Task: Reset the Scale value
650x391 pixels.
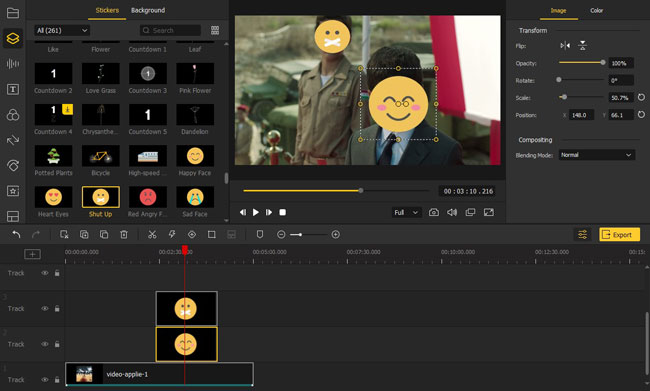Action: tap(641, 97)
